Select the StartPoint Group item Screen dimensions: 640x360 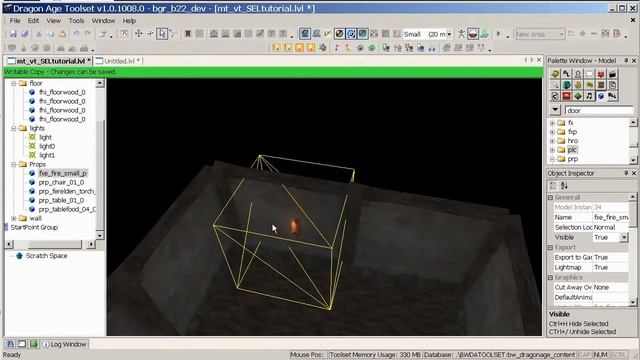click(x=34, y=227)
